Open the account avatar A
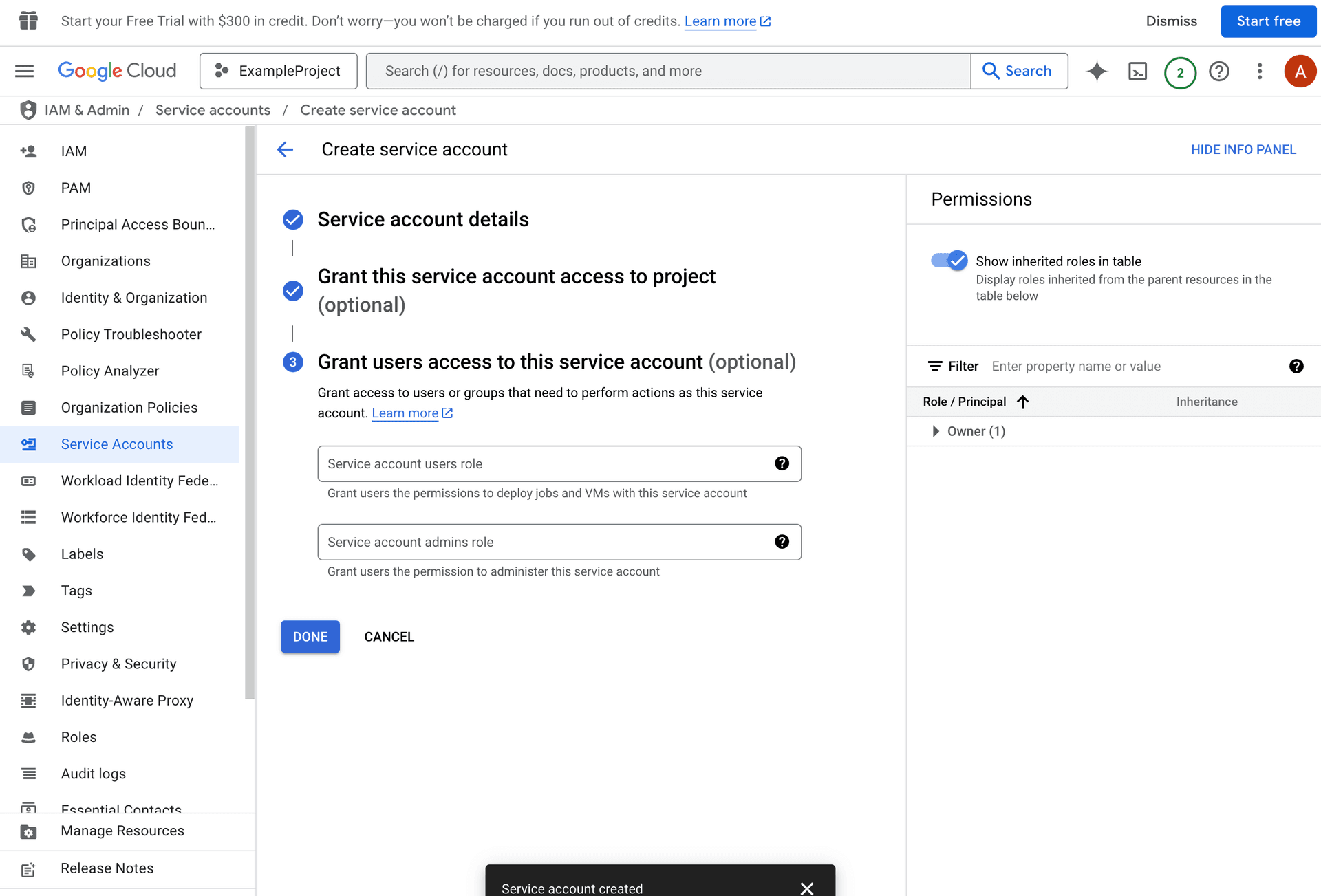 [1300, 71]
